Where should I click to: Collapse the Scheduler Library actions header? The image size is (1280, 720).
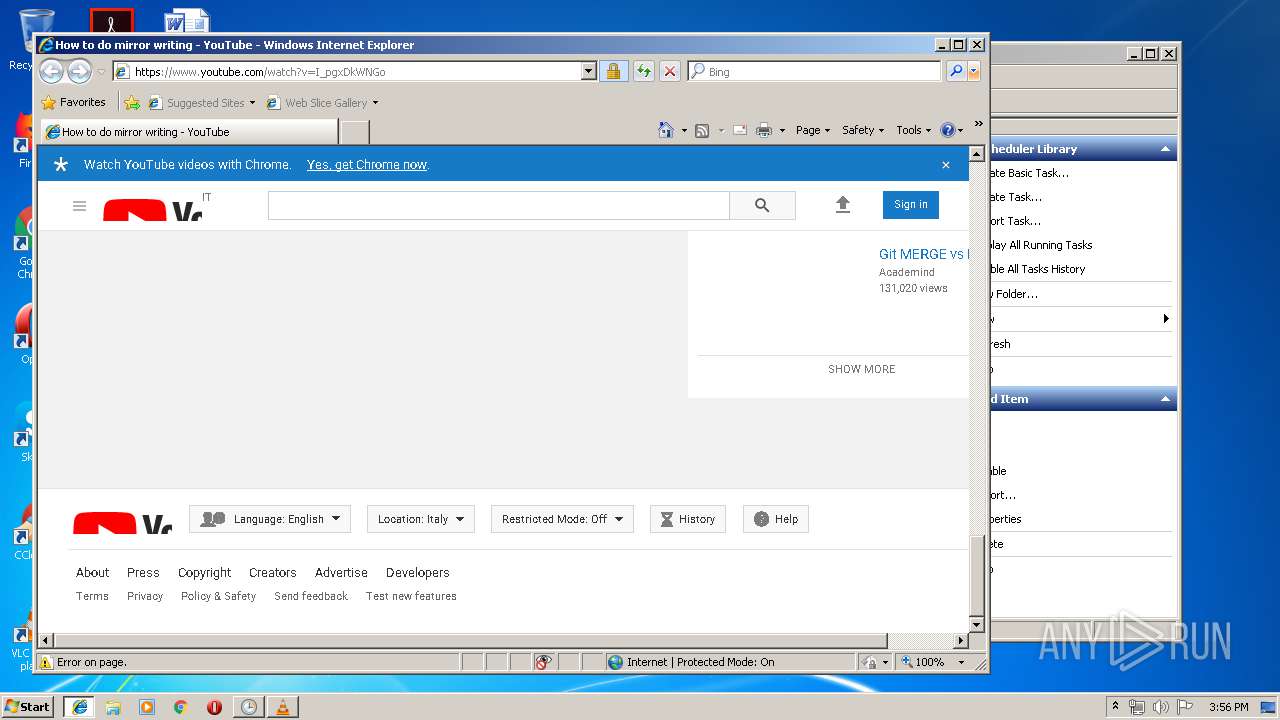pos(1165,149)
